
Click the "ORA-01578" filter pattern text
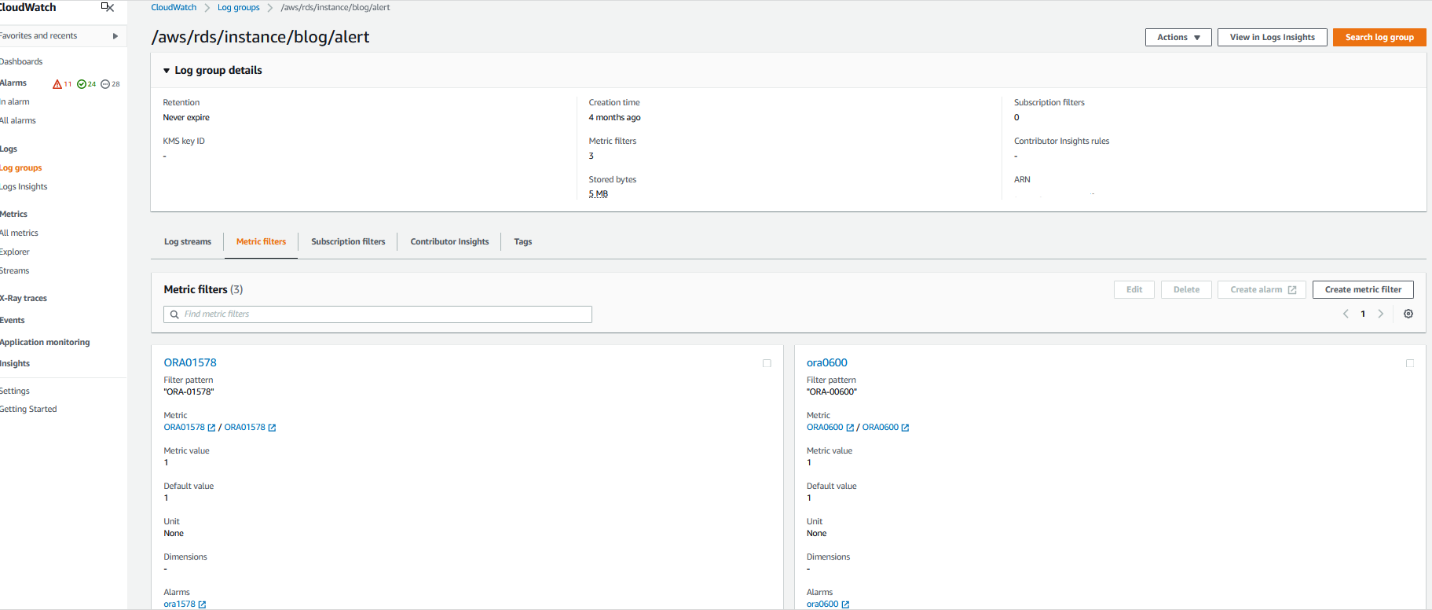tap(189, 391)
